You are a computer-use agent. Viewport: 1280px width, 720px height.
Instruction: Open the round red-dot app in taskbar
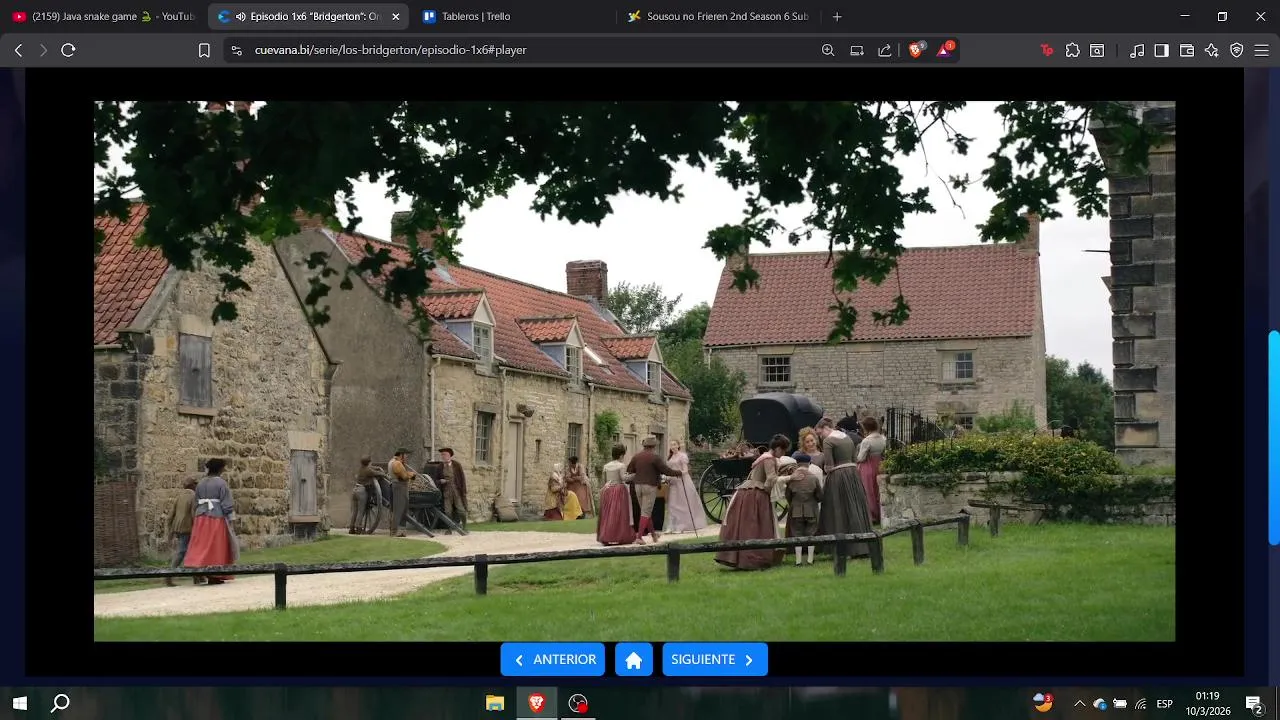pos(578,703)
